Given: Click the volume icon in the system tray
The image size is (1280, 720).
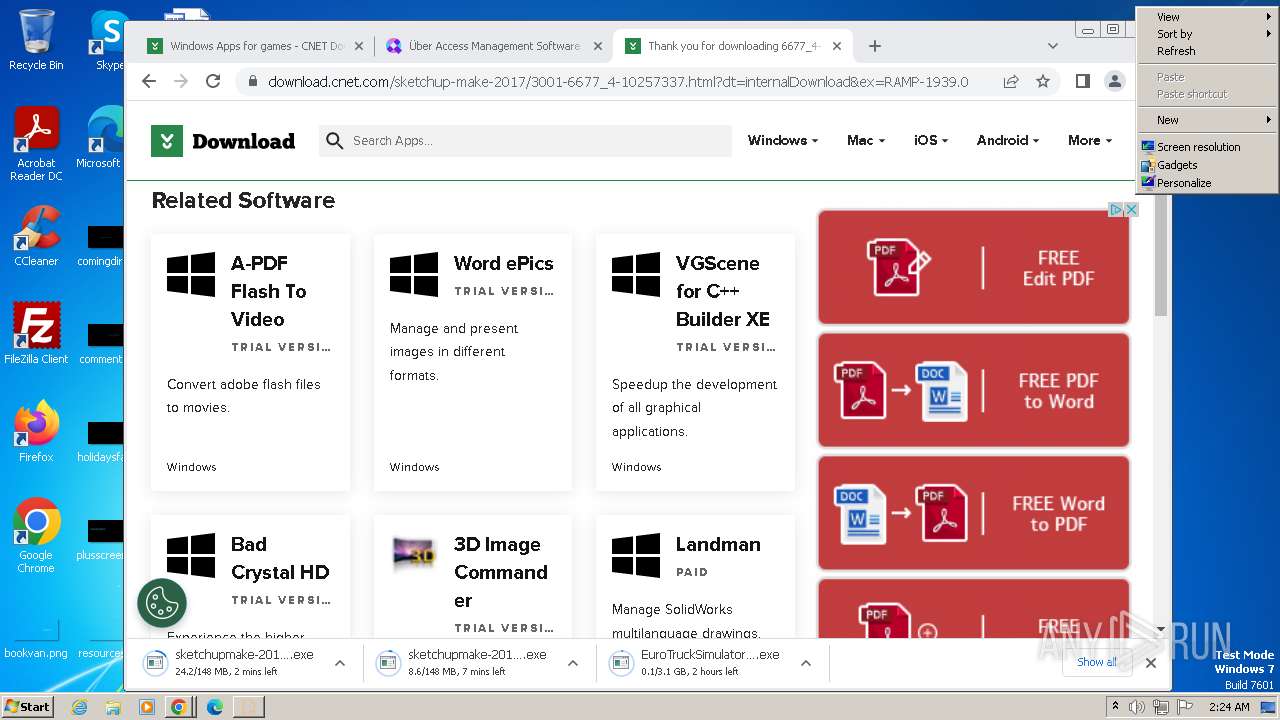Looking at the screenshot, I should click(x=1137, y=707).
